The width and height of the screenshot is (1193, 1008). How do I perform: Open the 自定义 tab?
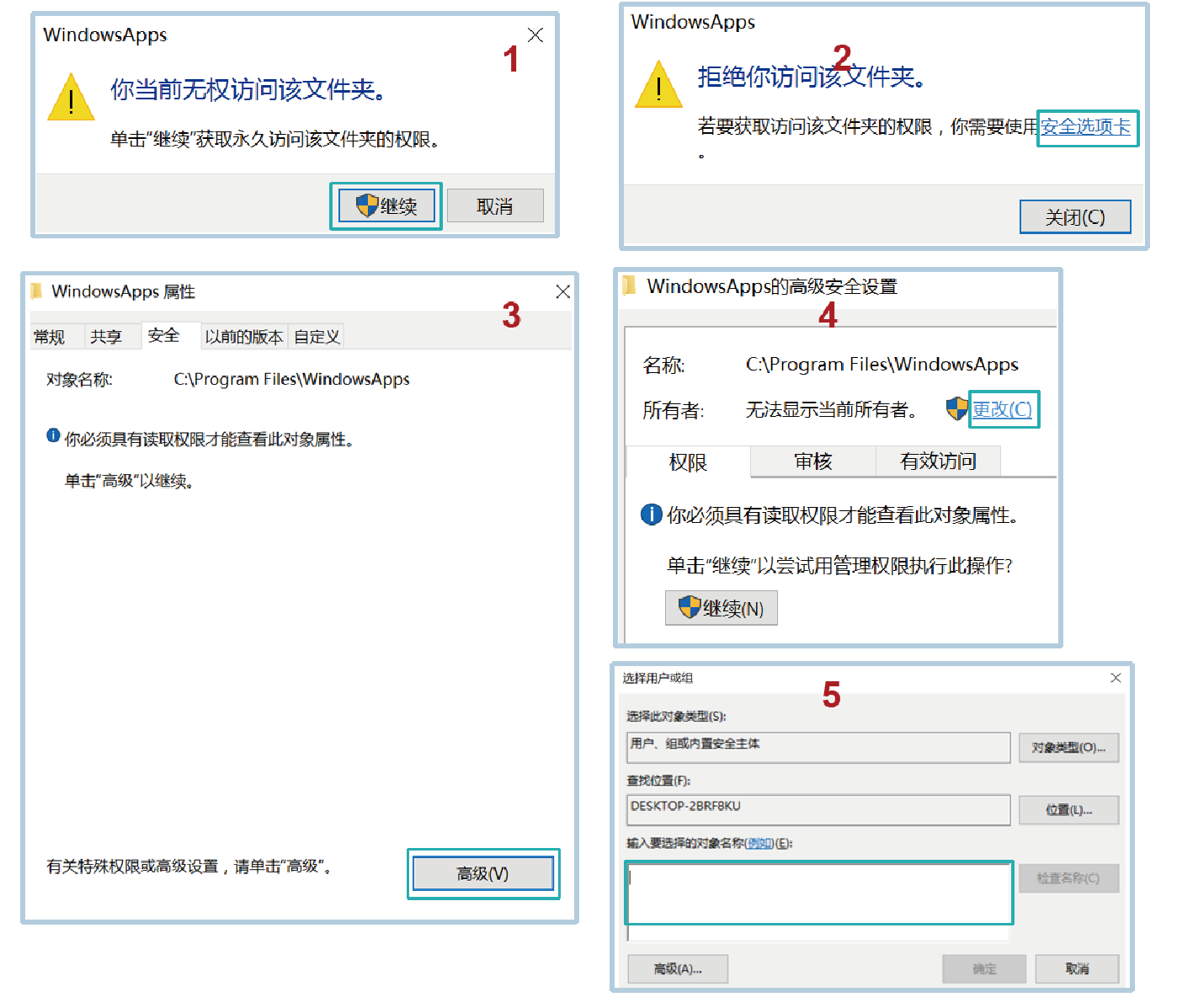coord(317,337)
